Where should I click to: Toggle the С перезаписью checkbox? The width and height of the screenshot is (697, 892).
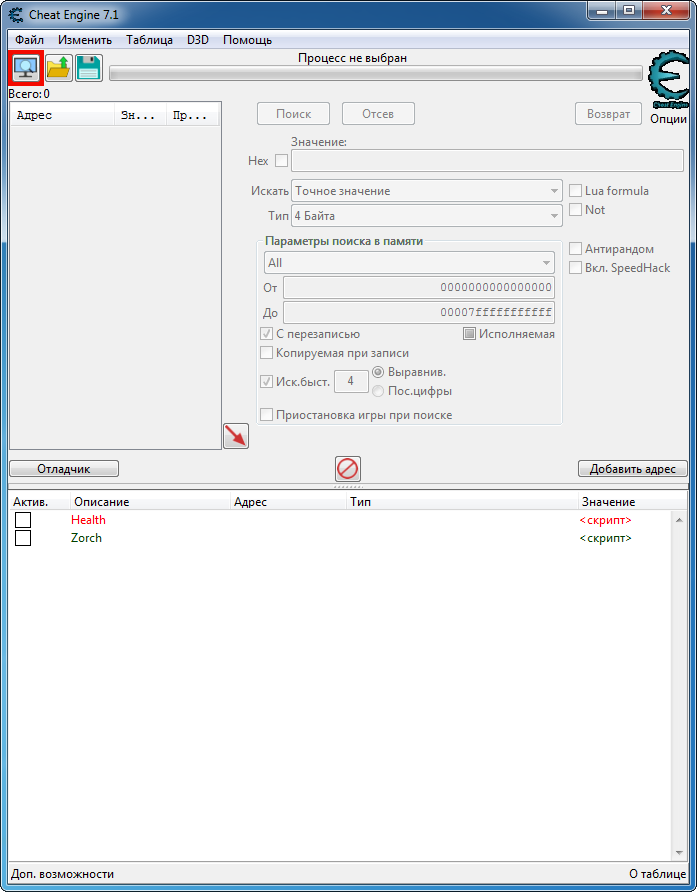tap(266, 334)
